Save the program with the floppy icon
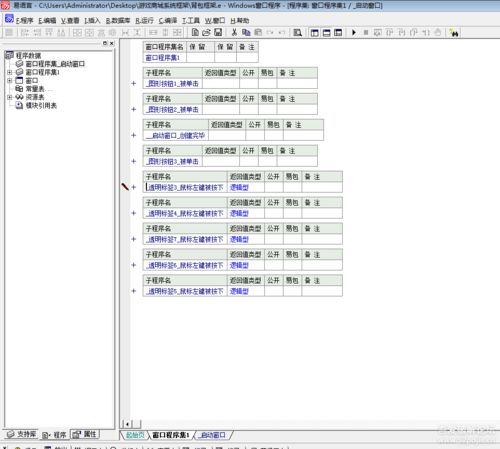This screenshot has width=500, height=449. (x=218, y=32)
